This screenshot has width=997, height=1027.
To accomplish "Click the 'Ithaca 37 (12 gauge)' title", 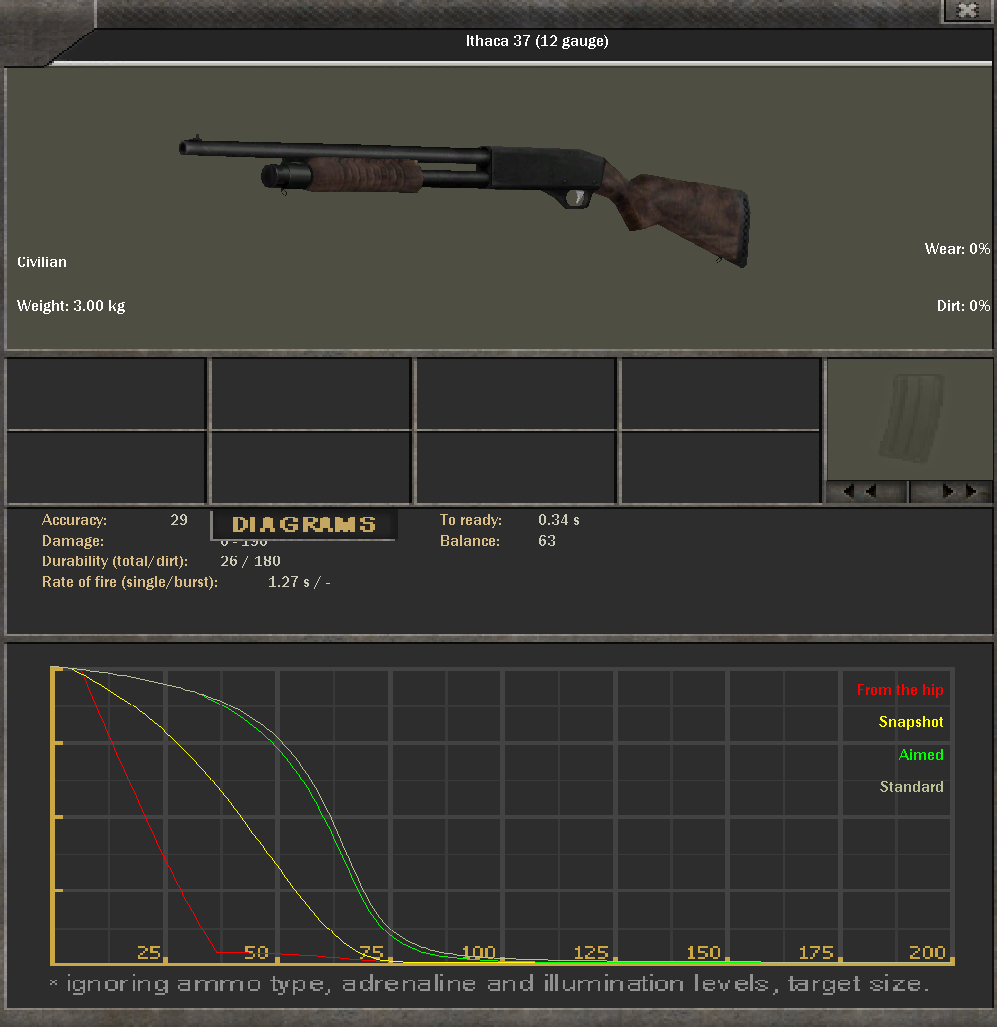I will coord(537,41).
